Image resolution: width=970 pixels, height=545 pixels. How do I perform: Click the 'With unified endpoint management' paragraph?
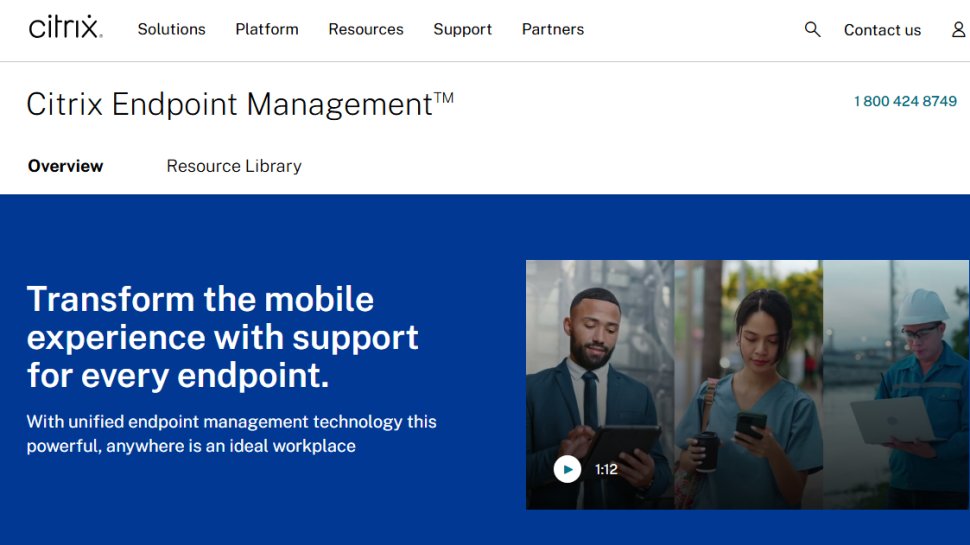pos(231,434)
